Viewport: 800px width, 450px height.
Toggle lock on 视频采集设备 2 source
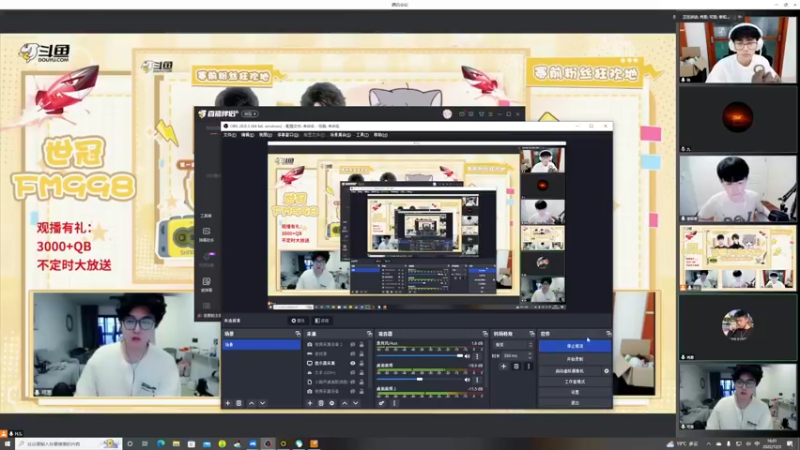[361, 344]
